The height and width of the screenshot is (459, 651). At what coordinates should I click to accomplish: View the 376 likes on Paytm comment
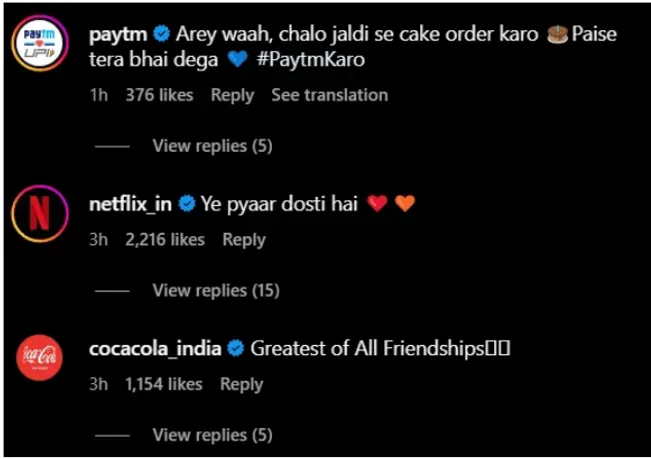pyautogui.click(x=159, y=95)
